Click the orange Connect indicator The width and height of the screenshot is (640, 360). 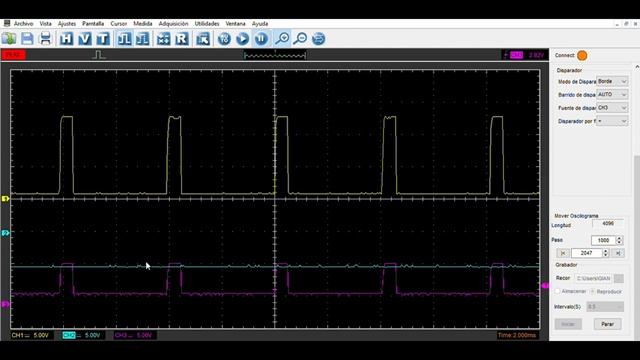[x=582, y=56]
